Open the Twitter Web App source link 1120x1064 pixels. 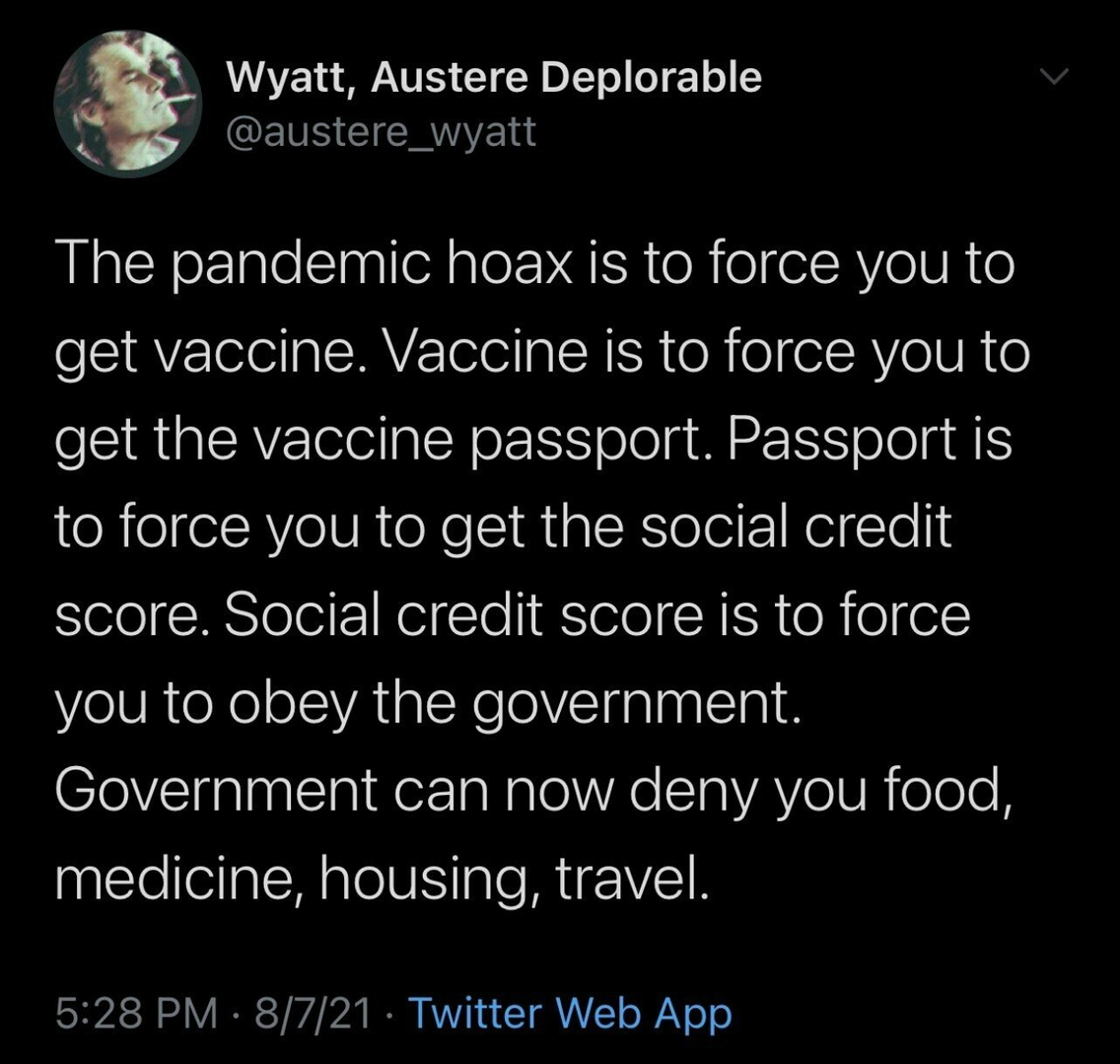pos(570,1014)
